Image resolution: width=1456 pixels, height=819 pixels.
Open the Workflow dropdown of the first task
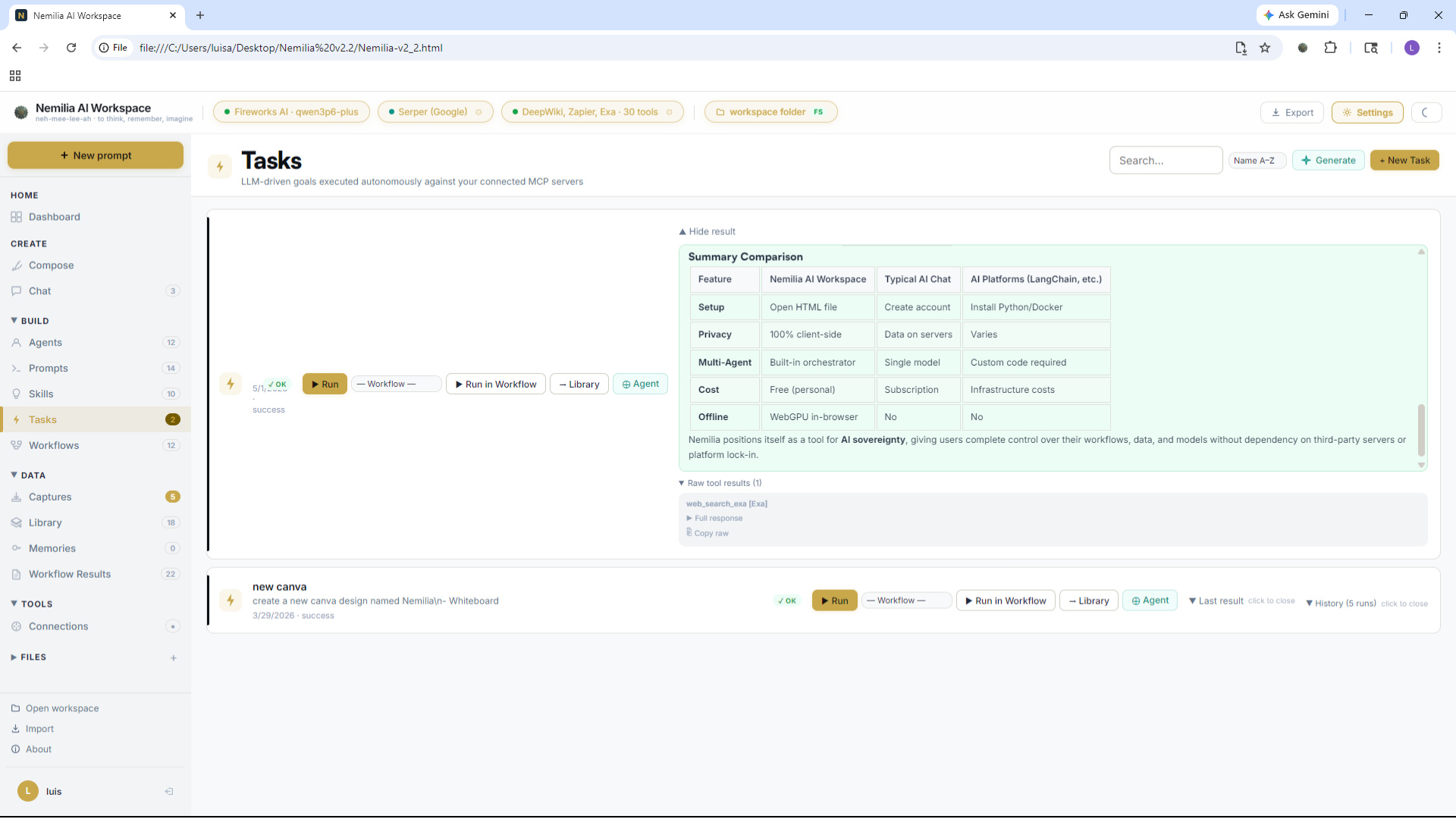[x=396, y=384]
